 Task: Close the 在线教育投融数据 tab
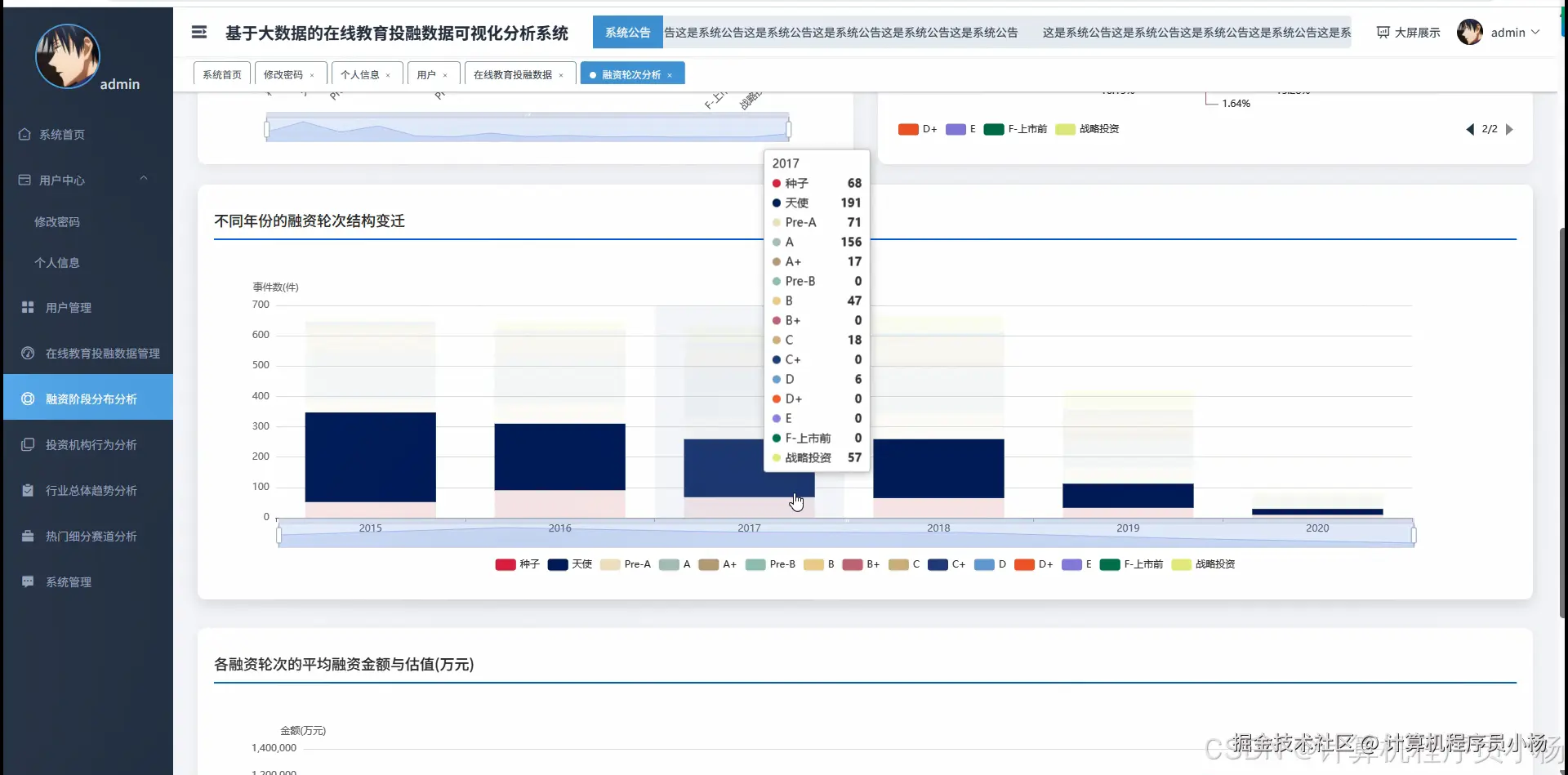coord(561,75)
